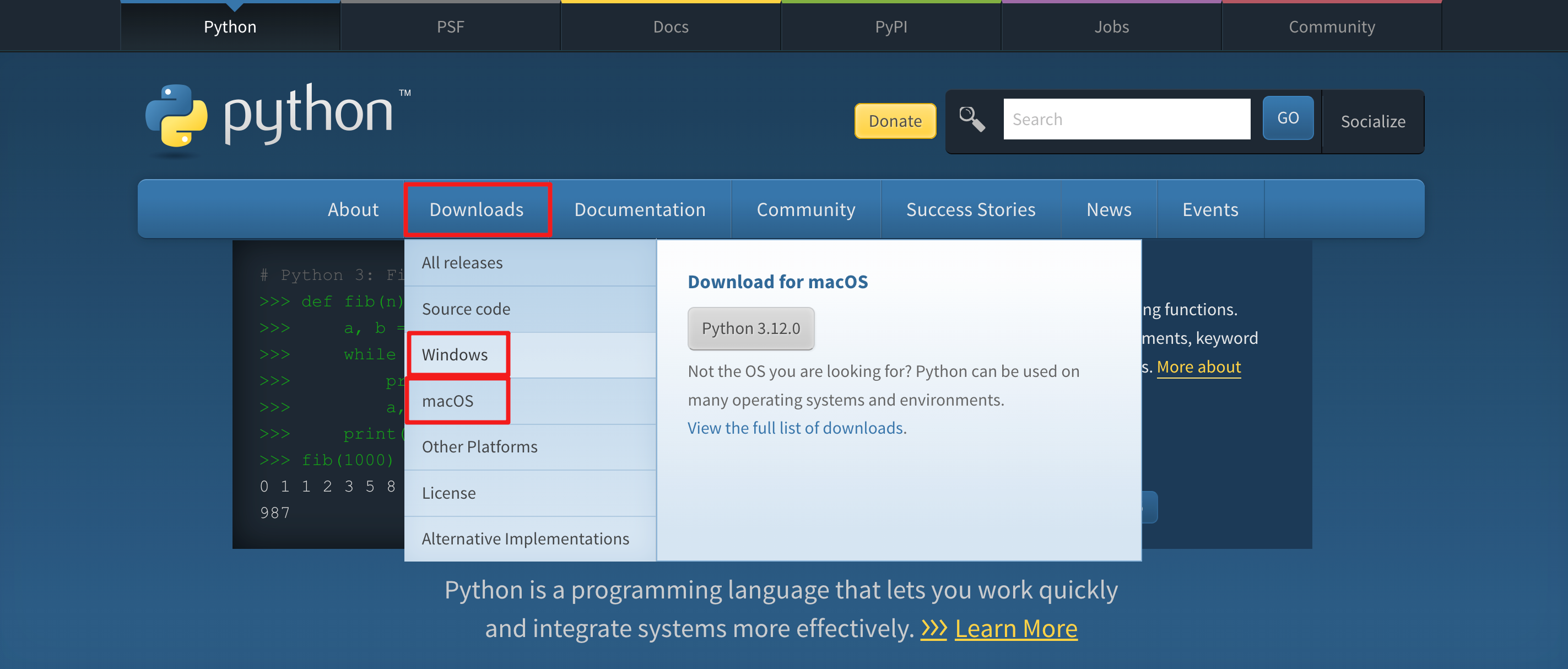The width and height of the screenshot is (1568, 669).
Task: Open All releases menu entry
Action: point(462,262)
